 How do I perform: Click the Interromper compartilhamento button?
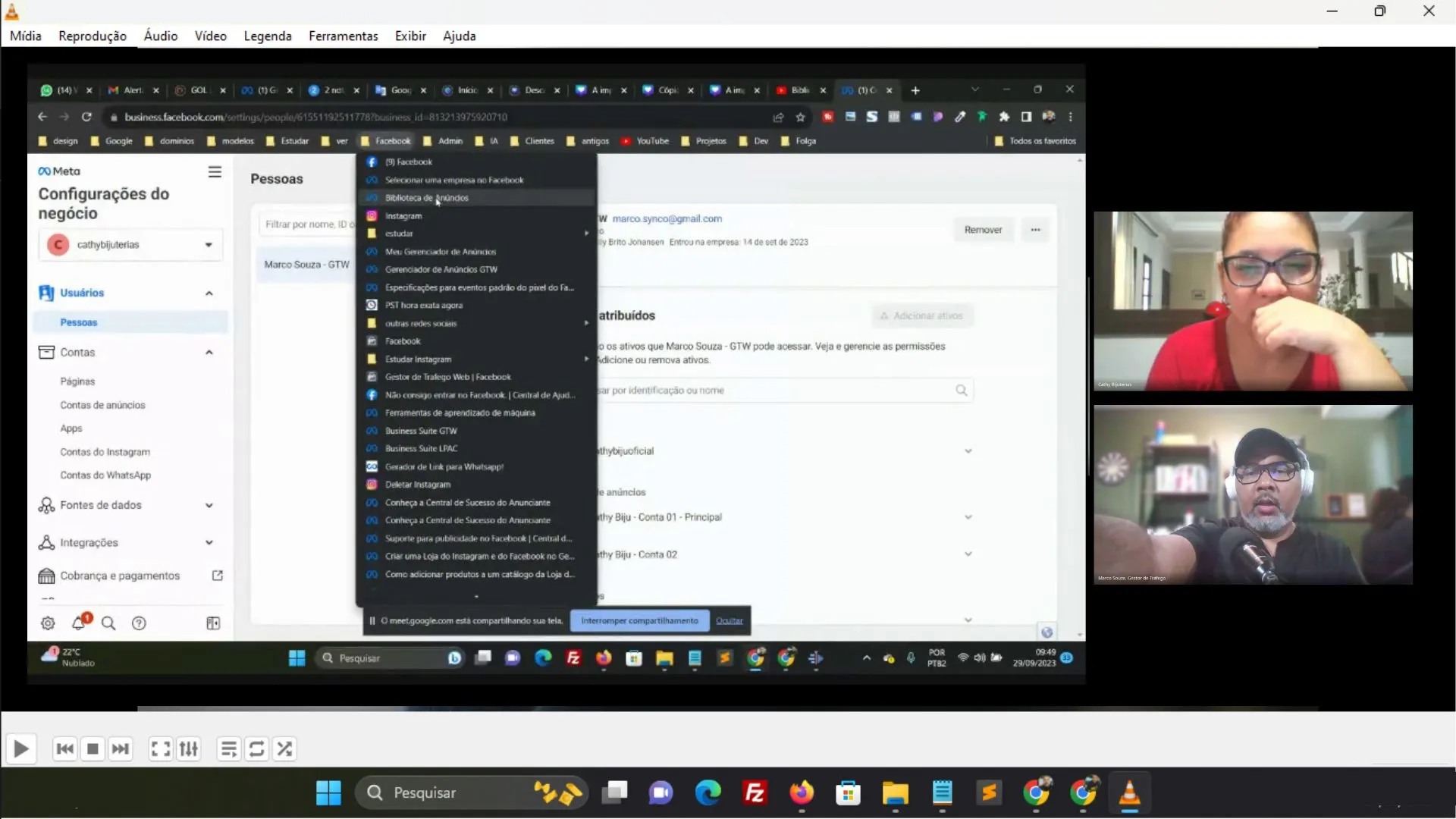pos(639,620)
